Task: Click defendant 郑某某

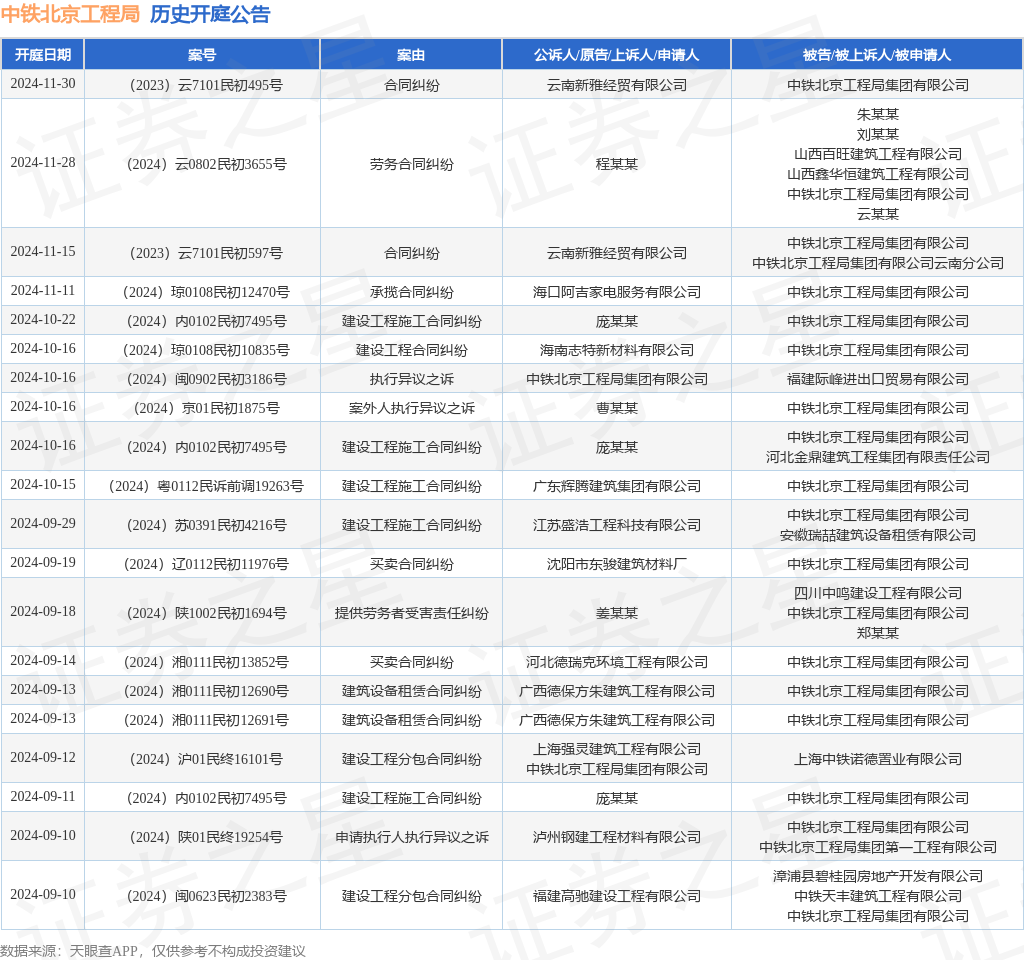Action: (878, 633)
